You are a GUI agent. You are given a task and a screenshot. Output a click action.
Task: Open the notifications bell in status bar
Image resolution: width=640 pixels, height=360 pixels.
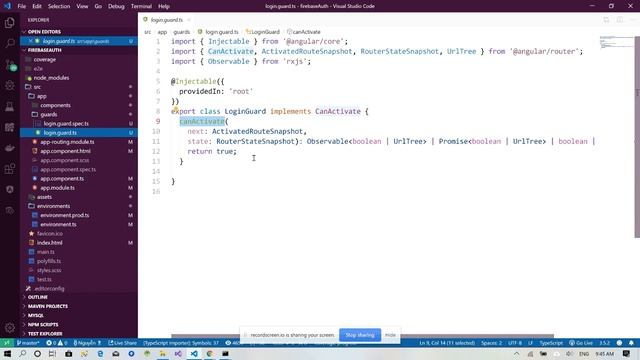point(631,343)
